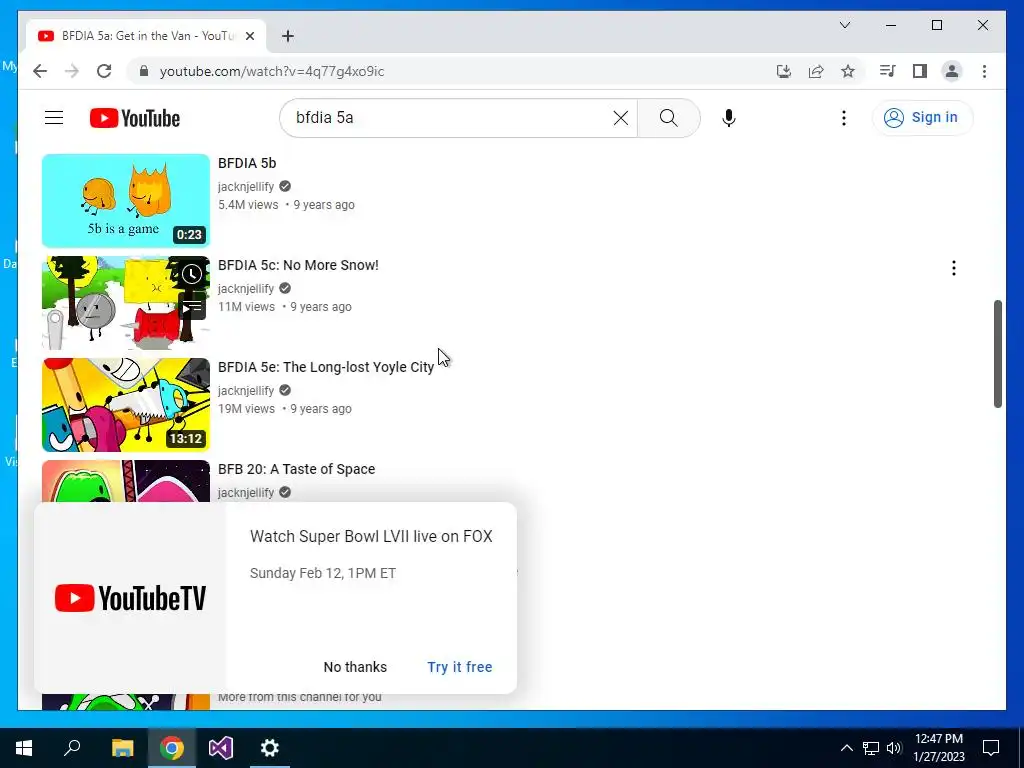Screen dimensions: 1024x768
Task: Dismiss promo with No thanks
Action: pyautogui.click(x=355, y=667)
